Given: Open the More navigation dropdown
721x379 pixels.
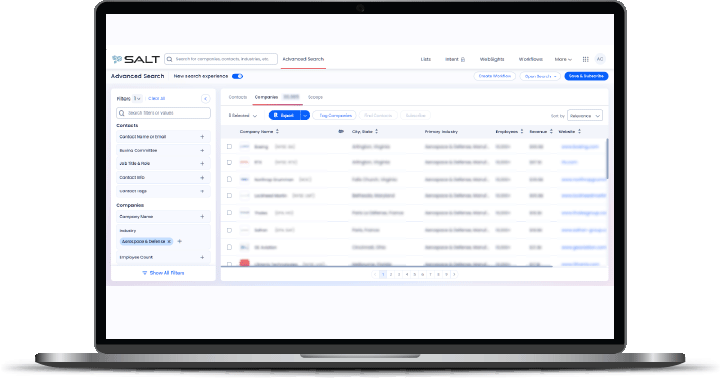Looking at the screenshot, I should pyautogui.click(x=563, y=59).
